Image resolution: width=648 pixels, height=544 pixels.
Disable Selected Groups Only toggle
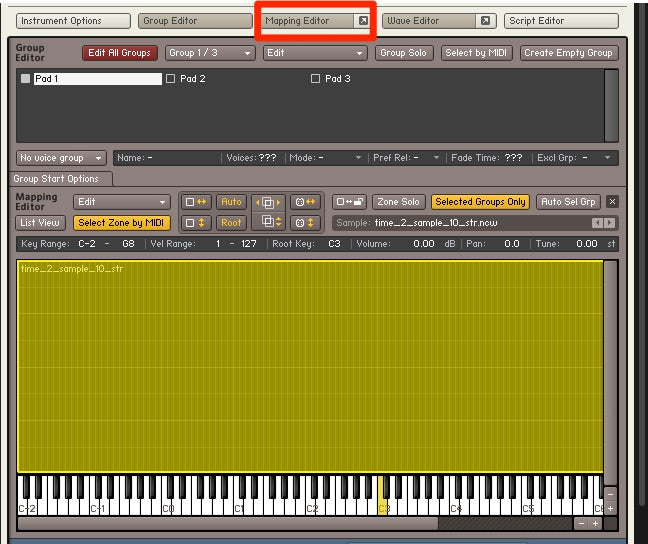coord(480,202)
